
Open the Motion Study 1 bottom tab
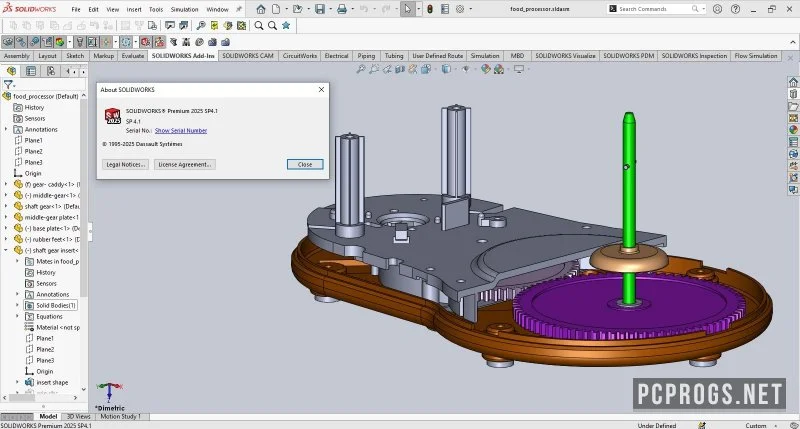(x=120, y=416)
